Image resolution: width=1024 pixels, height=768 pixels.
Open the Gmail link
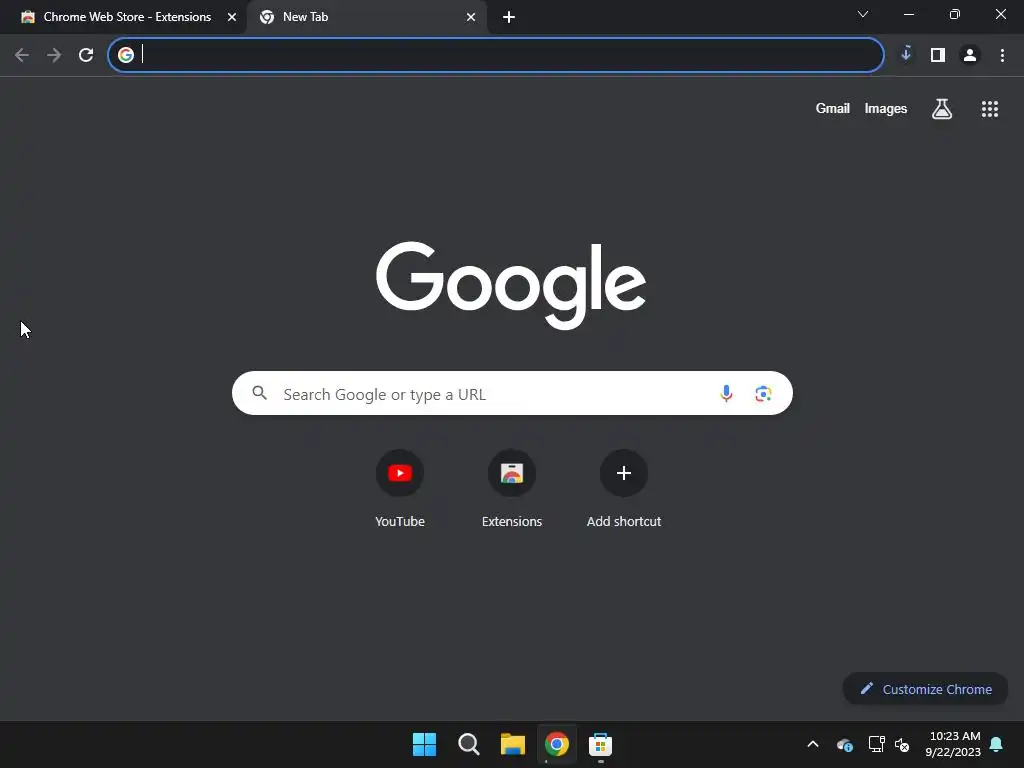tap(833, 108)
